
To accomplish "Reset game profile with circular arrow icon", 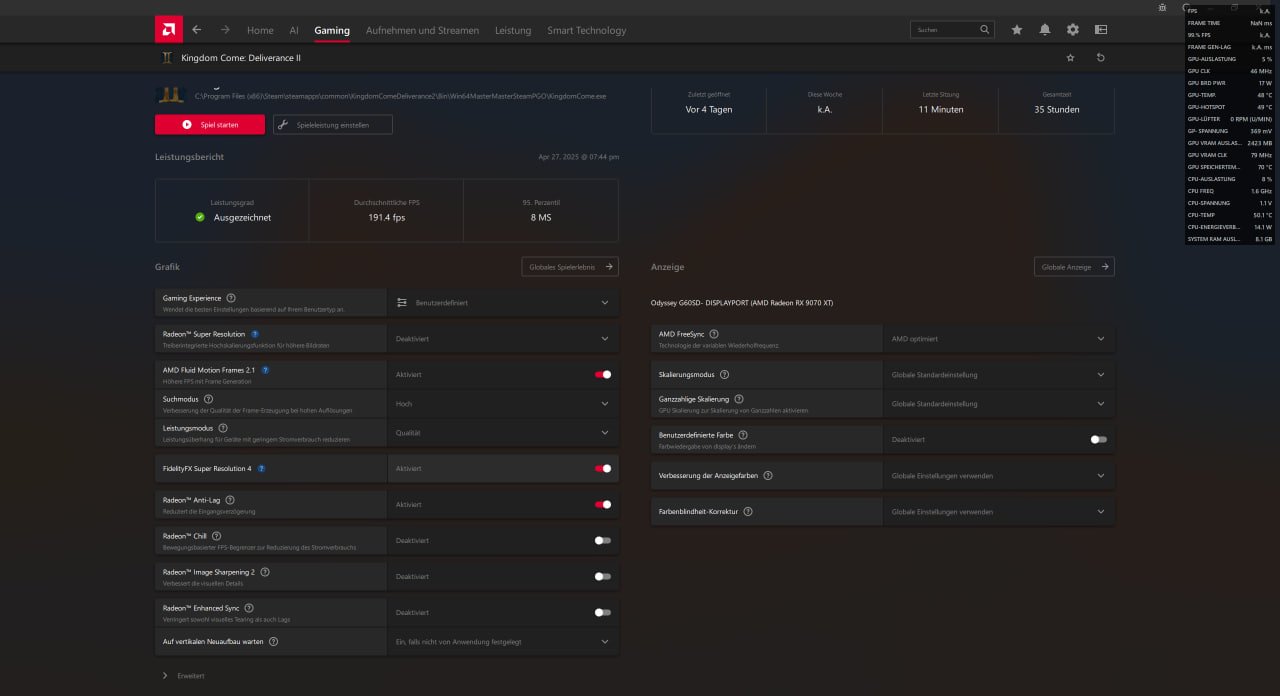I will [x=1101, y=58].
